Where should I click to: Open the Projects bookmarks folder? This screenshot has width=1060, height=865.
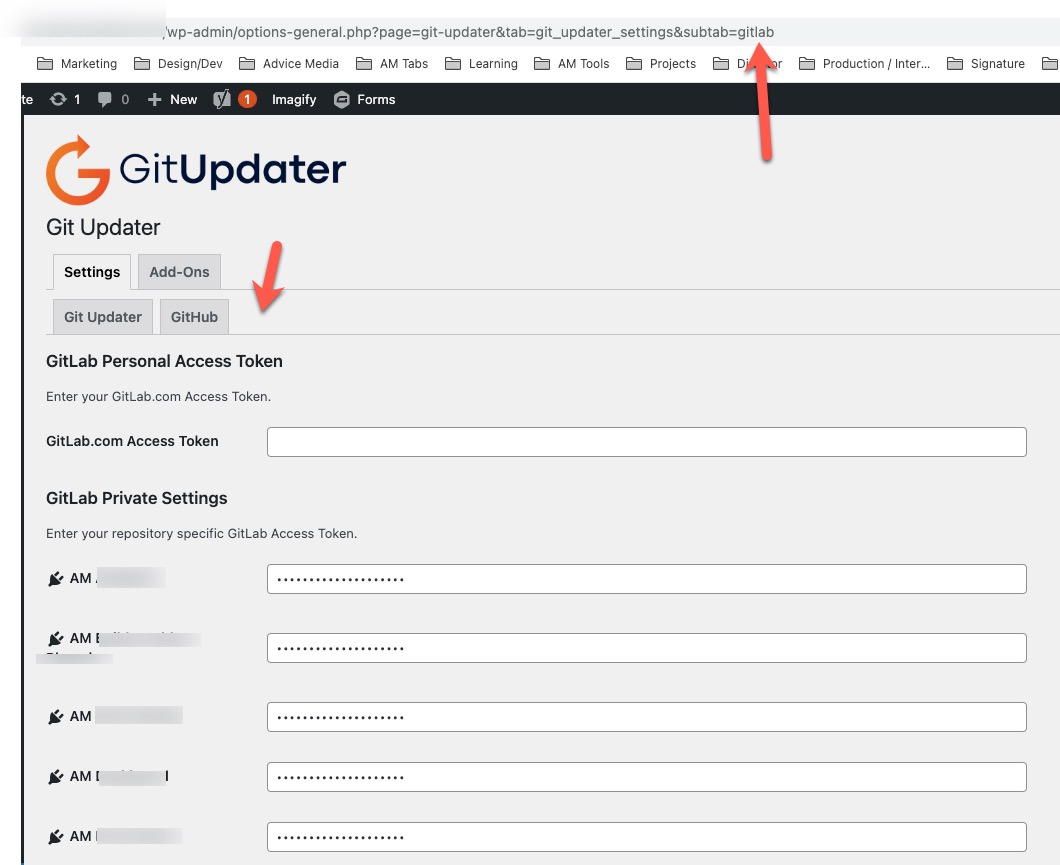tap(661, 64)
